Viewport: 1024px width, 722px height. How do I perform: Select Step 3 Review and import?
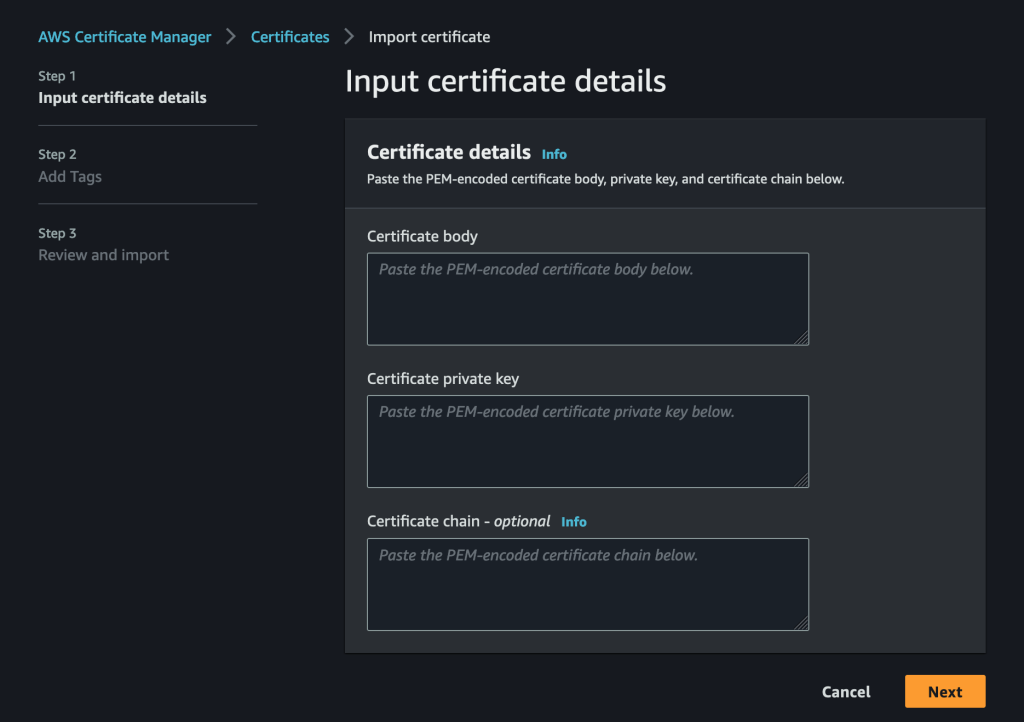[x=103, y=254]
